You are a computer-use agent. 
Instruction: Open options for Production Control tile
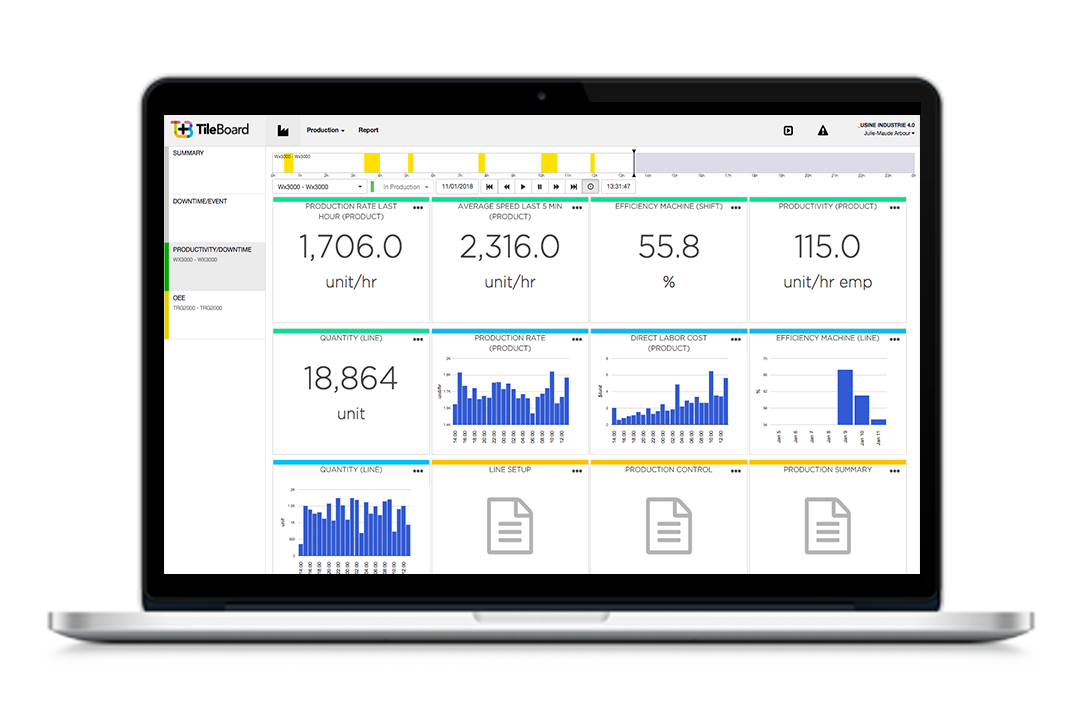736,471
